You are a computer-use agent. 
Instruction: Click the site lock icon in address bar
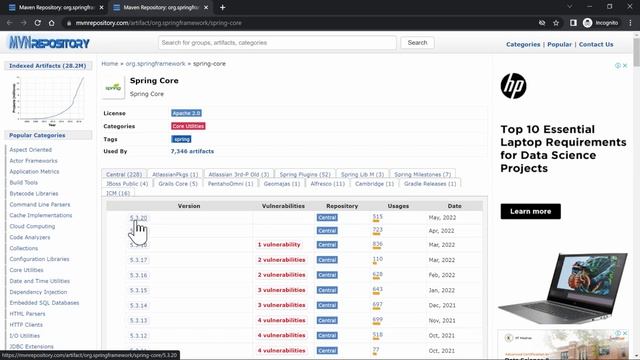69,23
